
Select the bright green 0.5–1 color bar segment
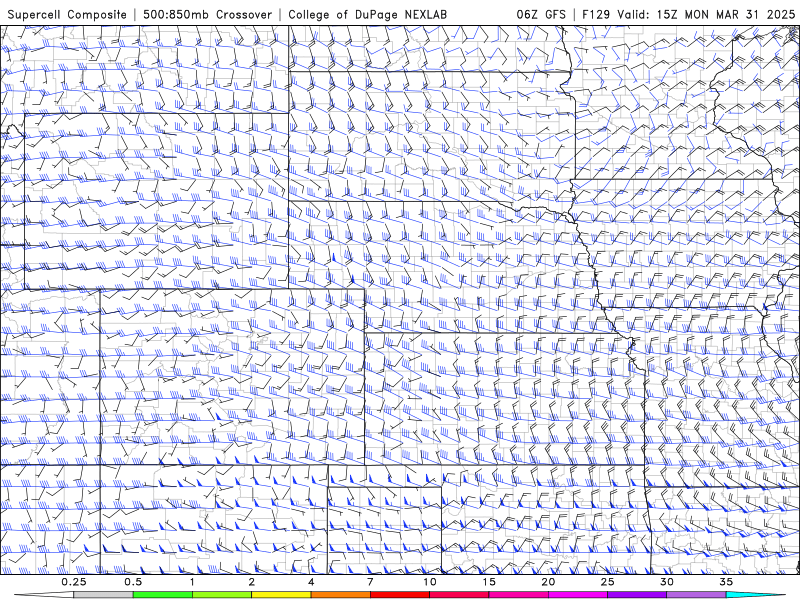coord(163,595)
